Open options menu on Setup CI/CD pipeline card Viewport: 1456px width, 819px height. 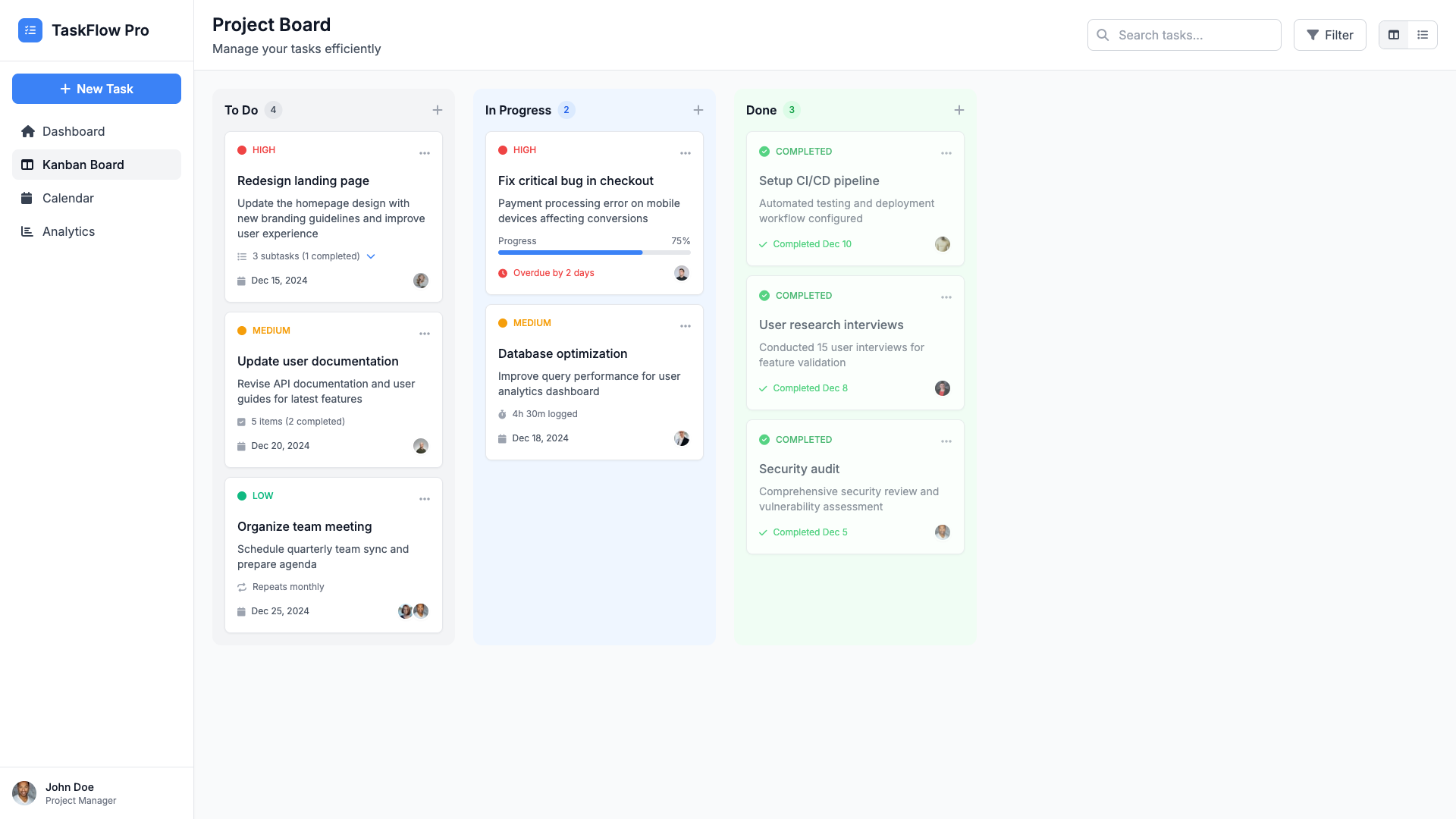coord(946,152)
